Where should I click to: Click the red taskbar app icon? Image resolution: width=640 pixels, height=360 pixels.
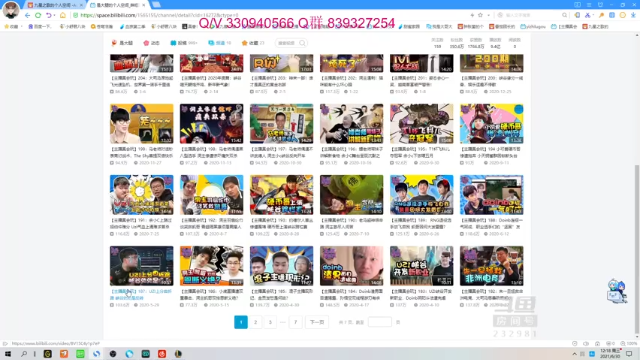(162, 353)
